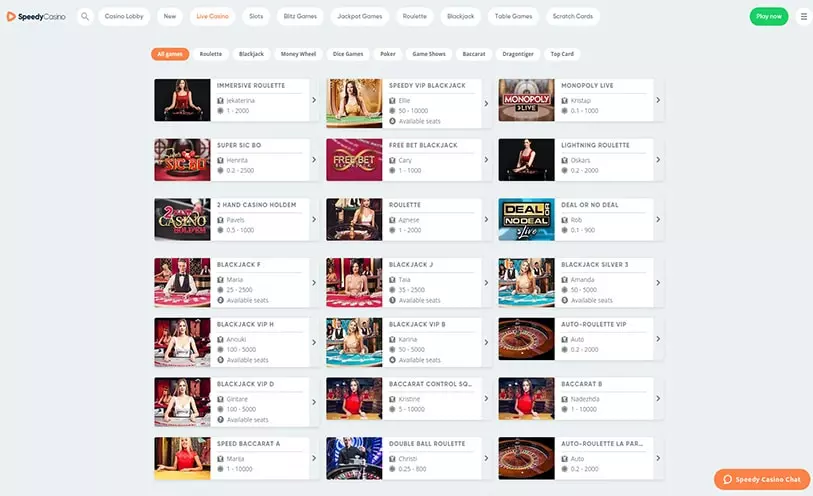Click chip icon next to 0.25 - 800
Viewport: 813px width, 496px height.
(393, 469)
